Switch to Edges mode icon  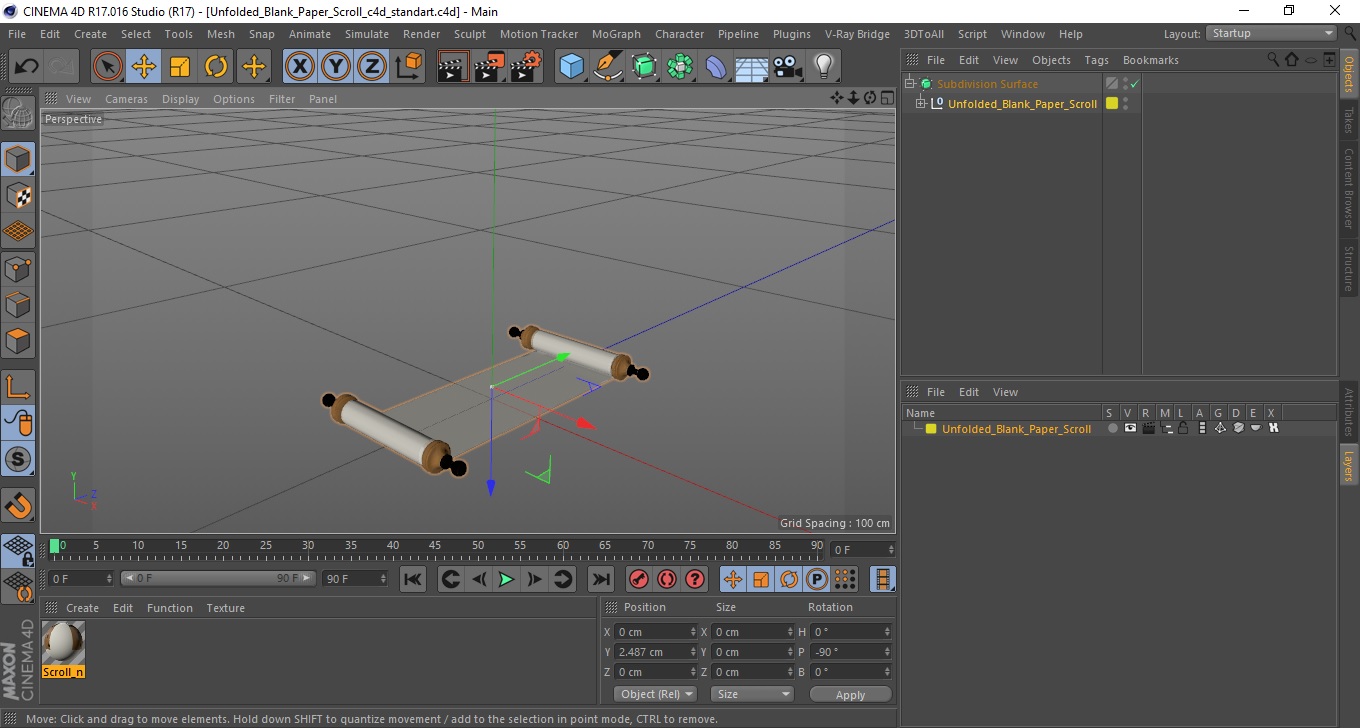pos(18,304)
